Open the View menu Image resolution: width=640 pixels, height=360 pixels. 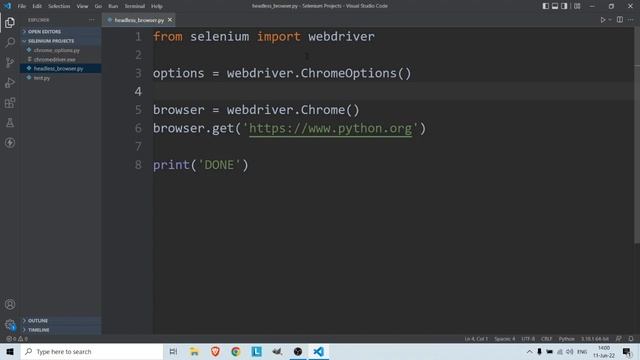[x=82, y=6]
